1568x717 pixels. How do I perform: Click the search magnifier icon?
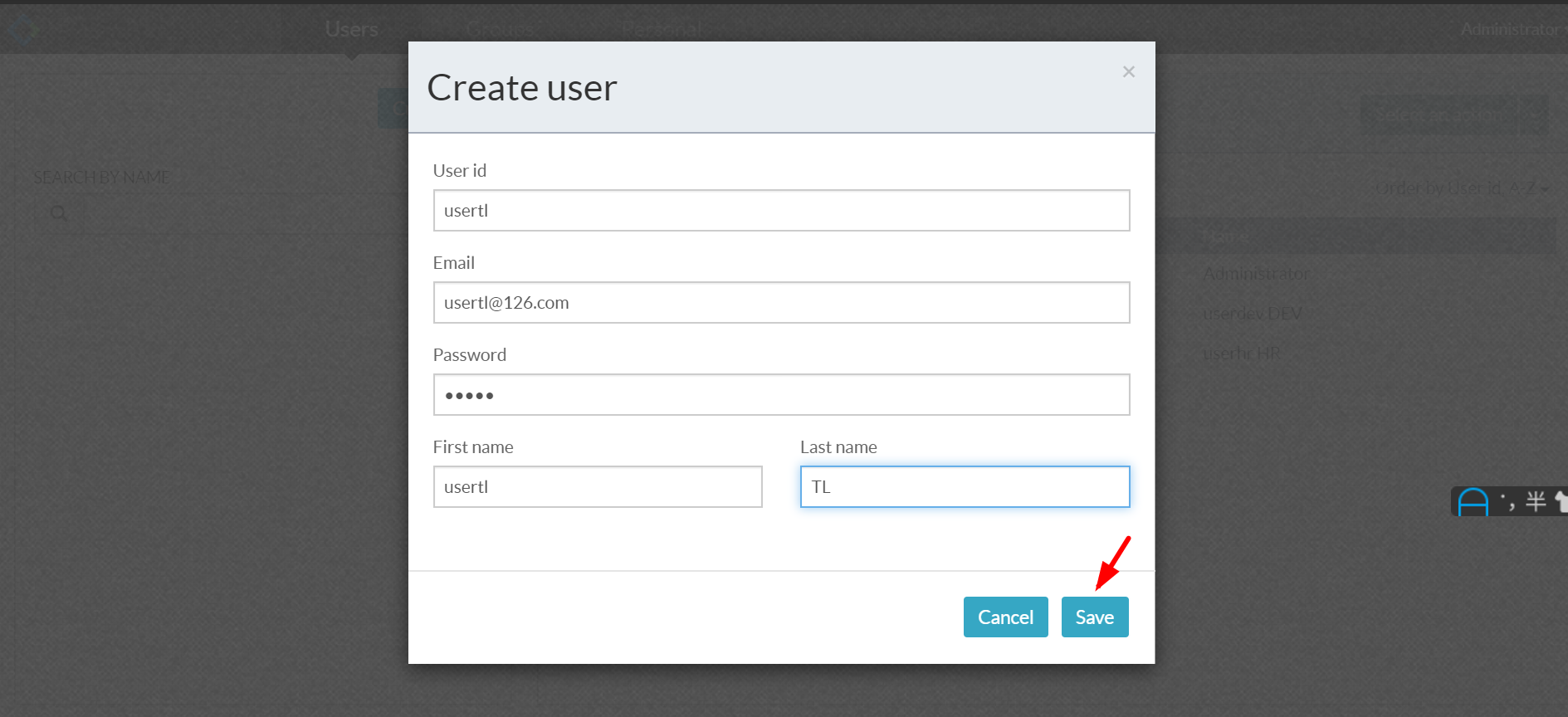(x=59, y=214)
